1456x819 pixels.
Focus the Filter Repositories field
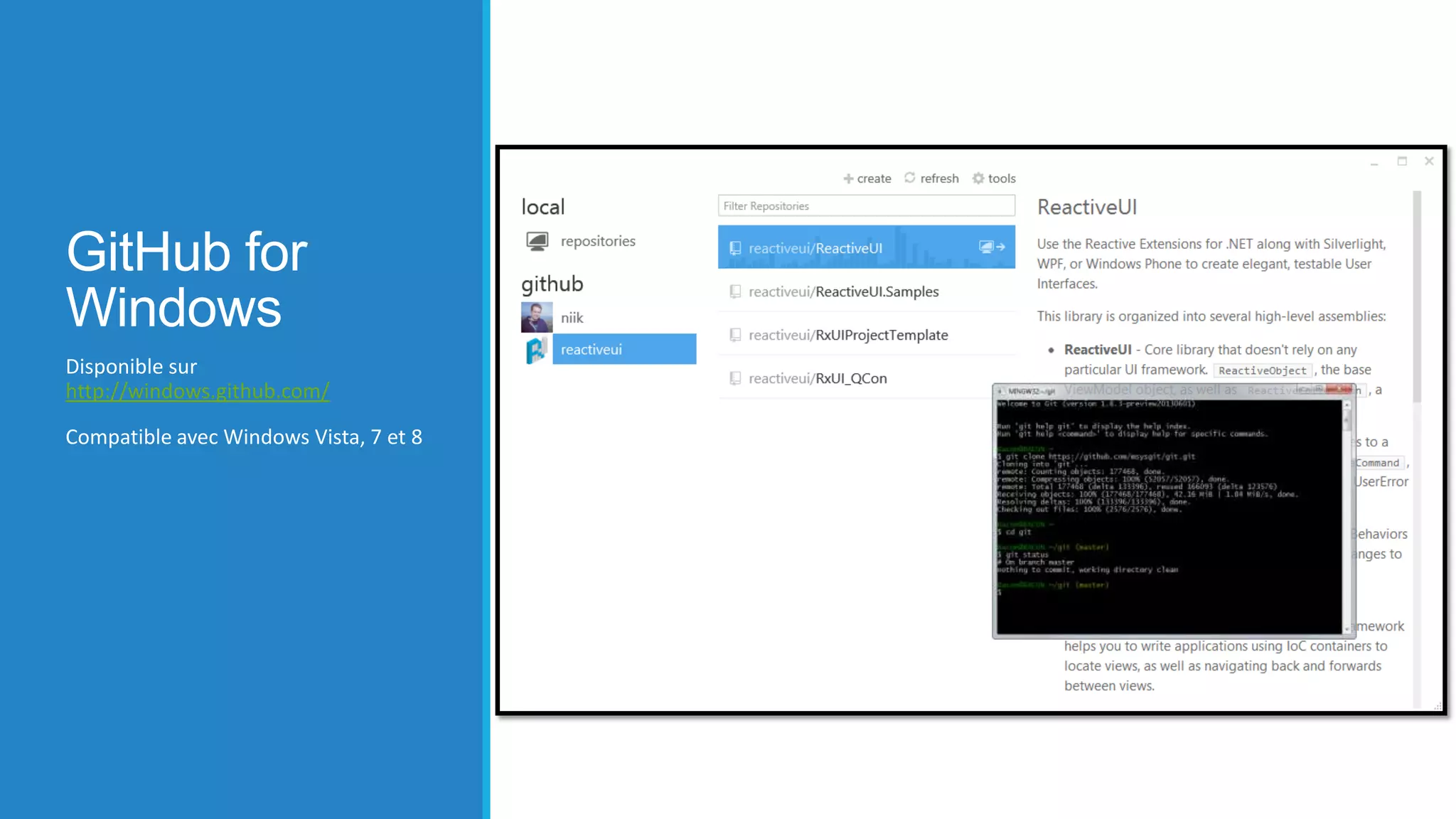pyautogui.click(x=867, y=205)
